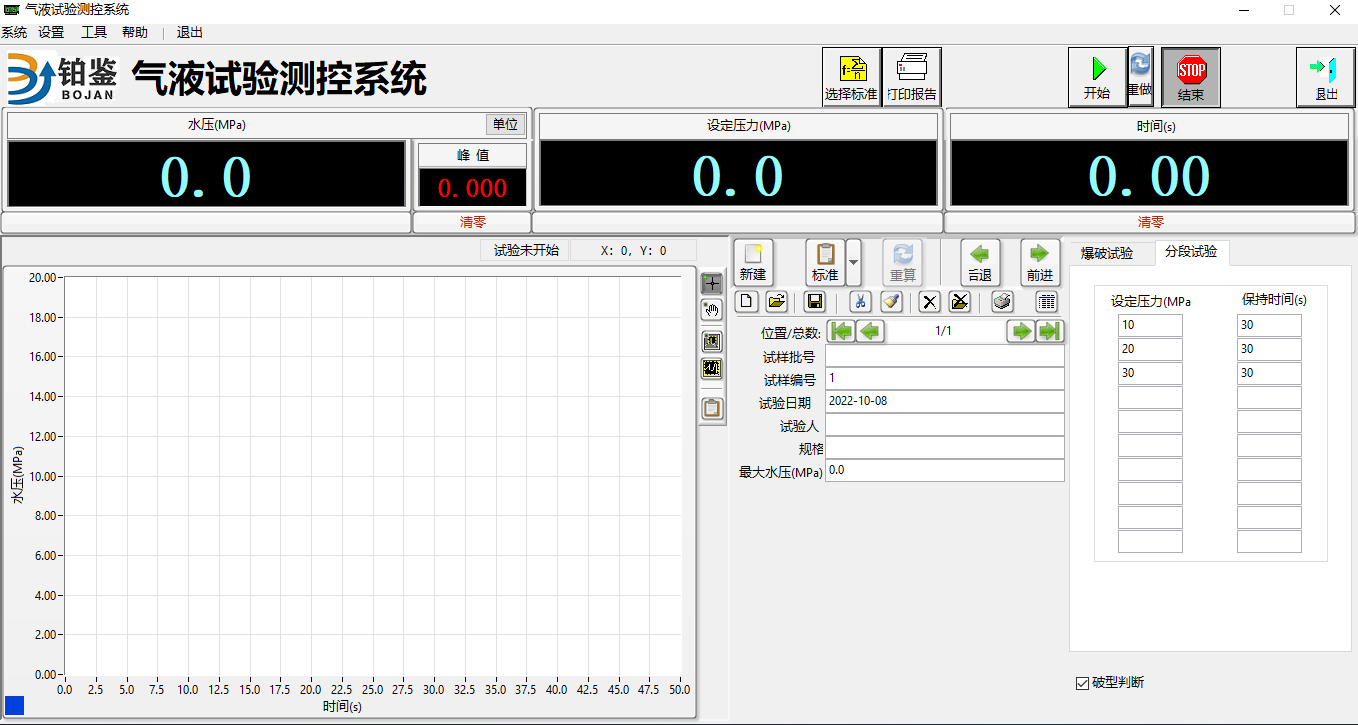Jump to last record arrow
Image resolution: width=1358 pixels, height=725 pixels.
[1049, 331]
